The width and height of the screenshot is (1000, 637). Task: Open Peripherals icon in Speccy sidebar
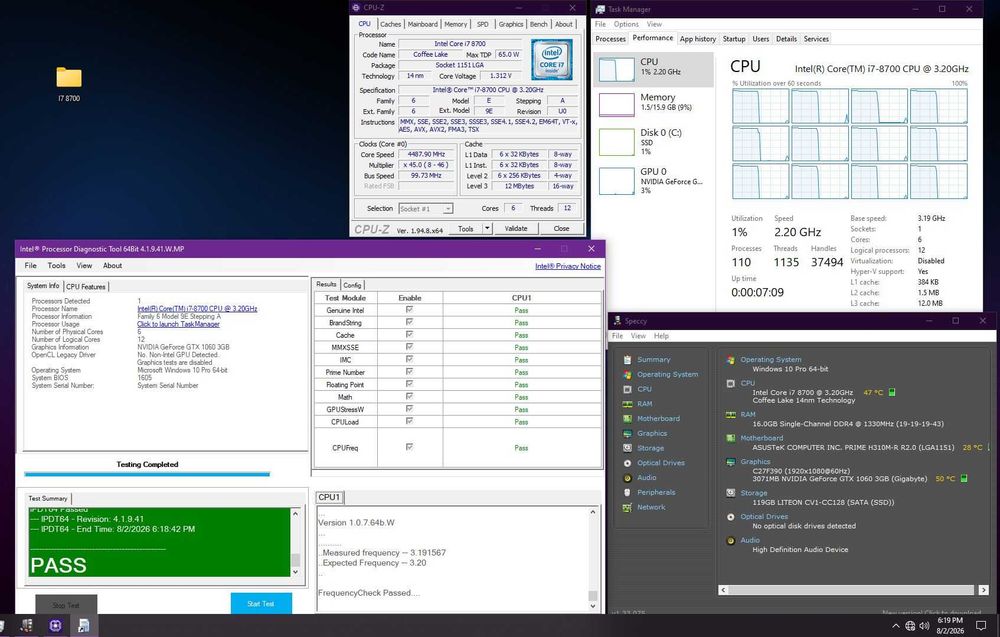tap(628, 492)
